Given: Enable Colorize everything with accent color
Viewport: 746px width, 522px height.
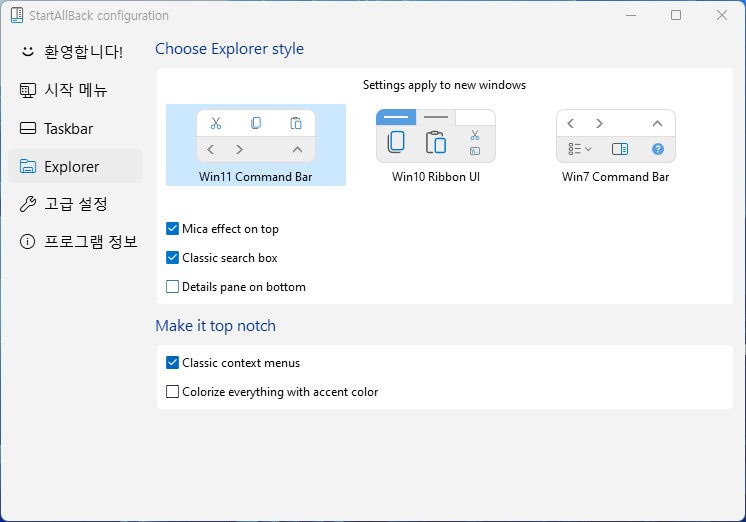Looking at the screenshot, I should point(172,392).
